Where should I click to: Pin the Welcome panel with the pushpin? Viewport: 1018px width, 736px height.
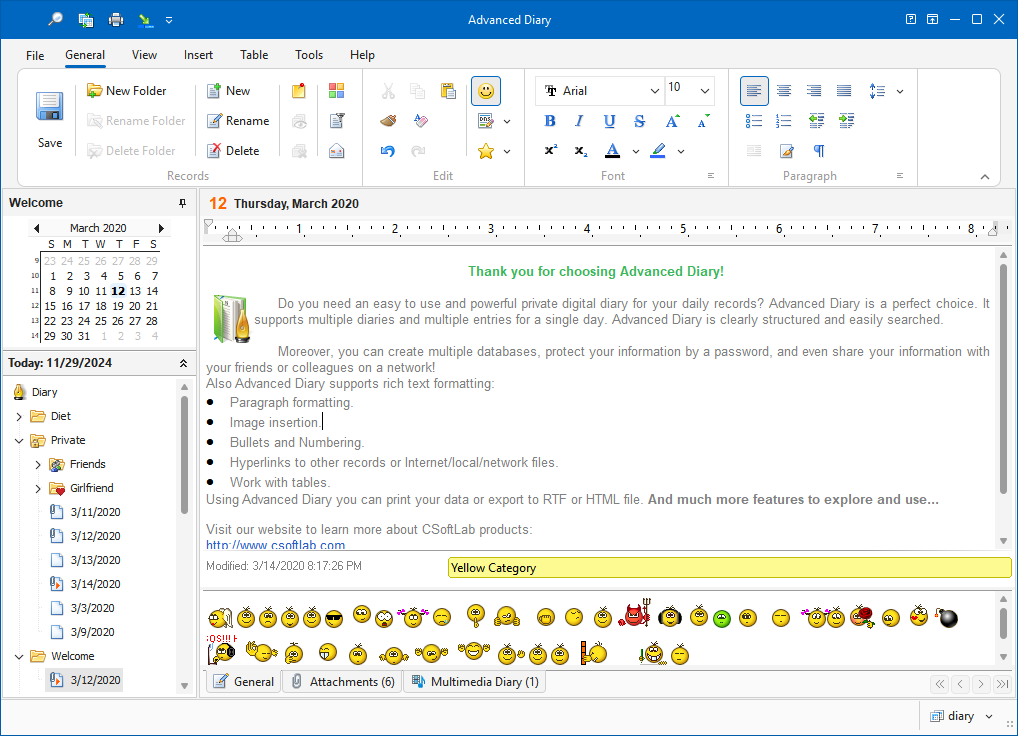[x=182, y=203]
